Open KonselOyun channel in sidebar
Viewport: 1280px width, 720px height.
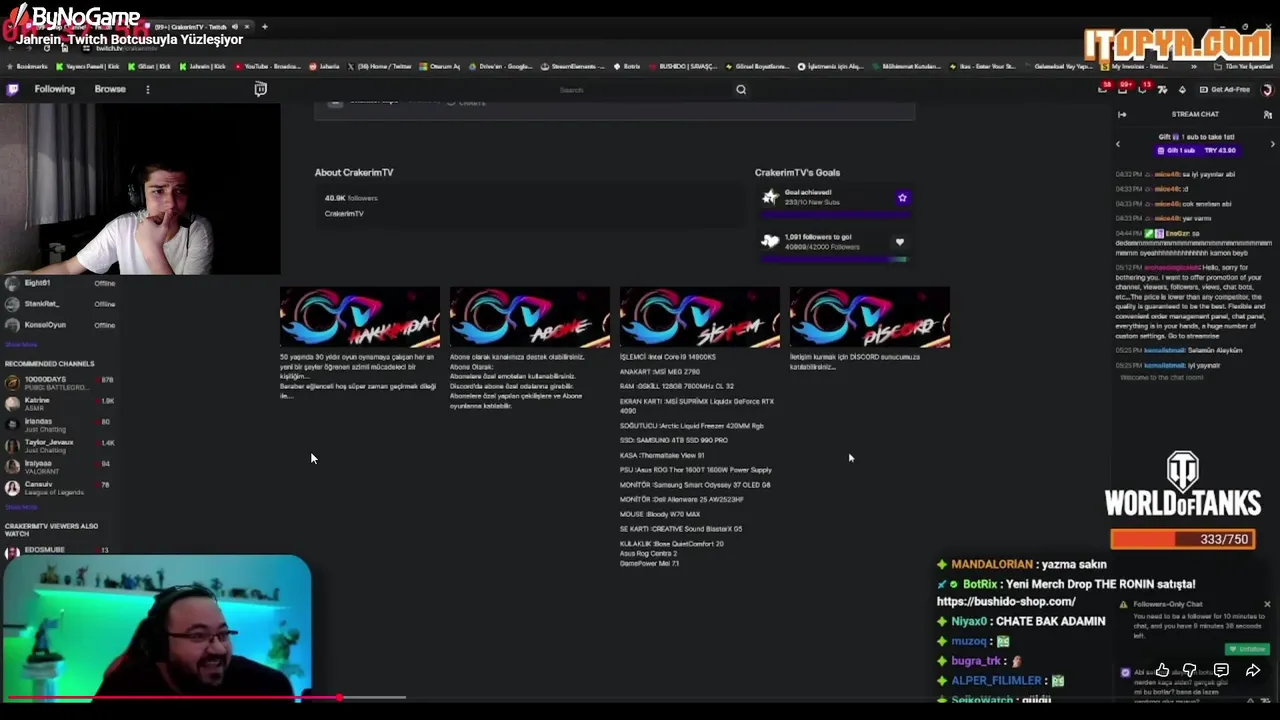coord(60,325)
